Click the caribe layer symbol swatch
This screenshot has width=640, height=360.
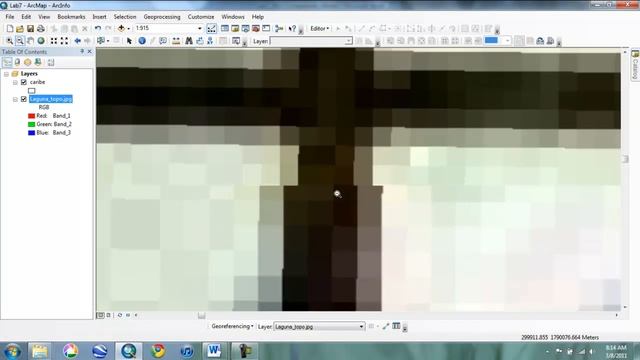tap(31, 91)
